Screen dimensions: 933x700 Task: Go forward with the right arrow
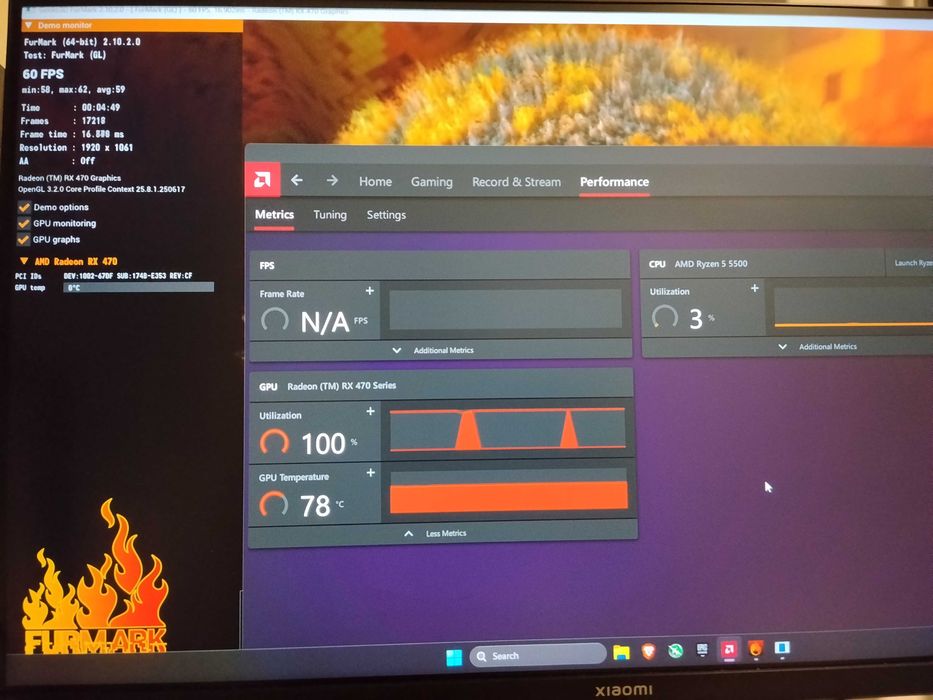click(x=332, y=180)
